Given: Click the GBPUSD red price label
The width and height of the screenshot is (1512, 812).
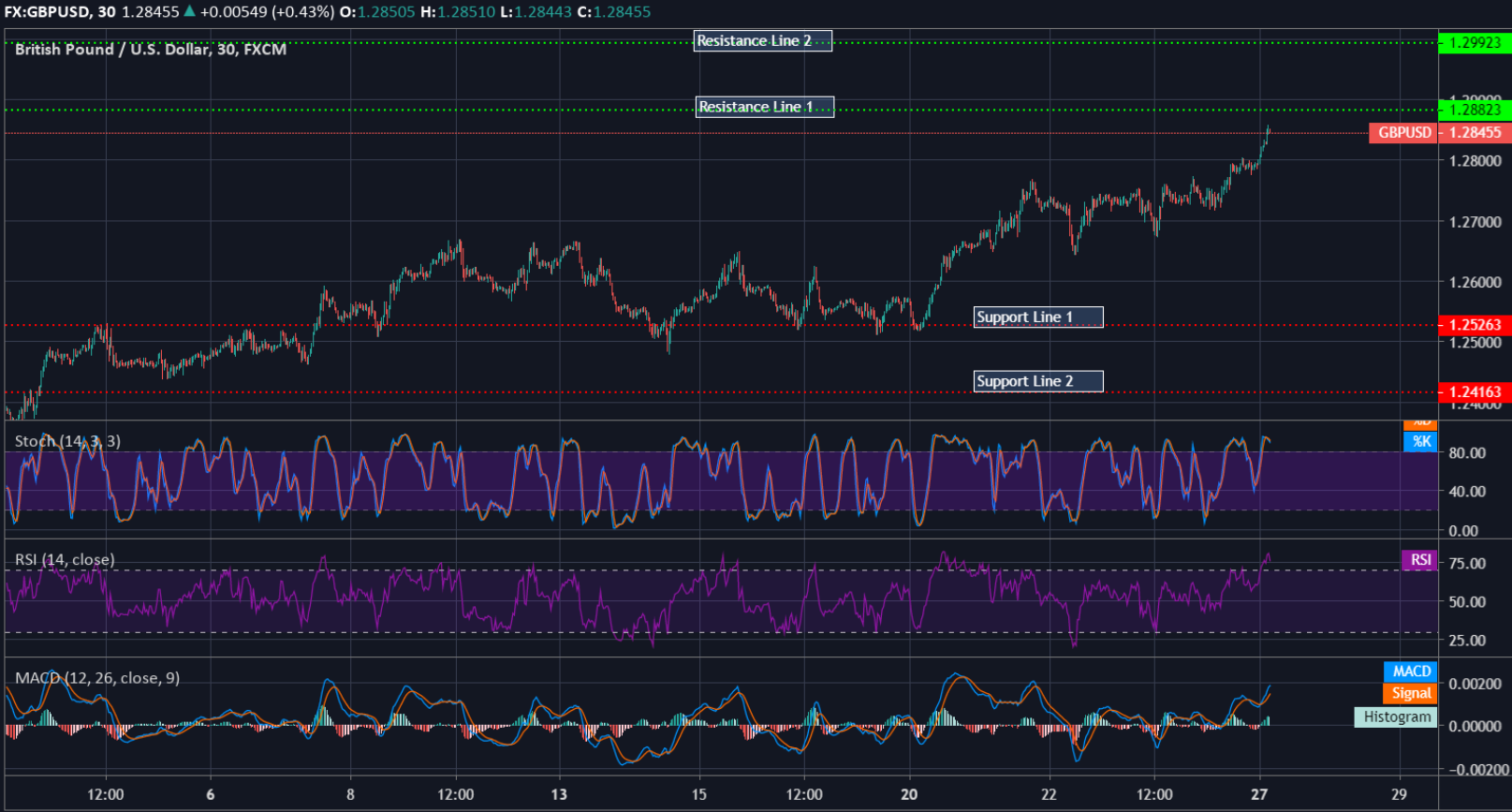Looking at the screenshot, I should [x=1403, y=133].
